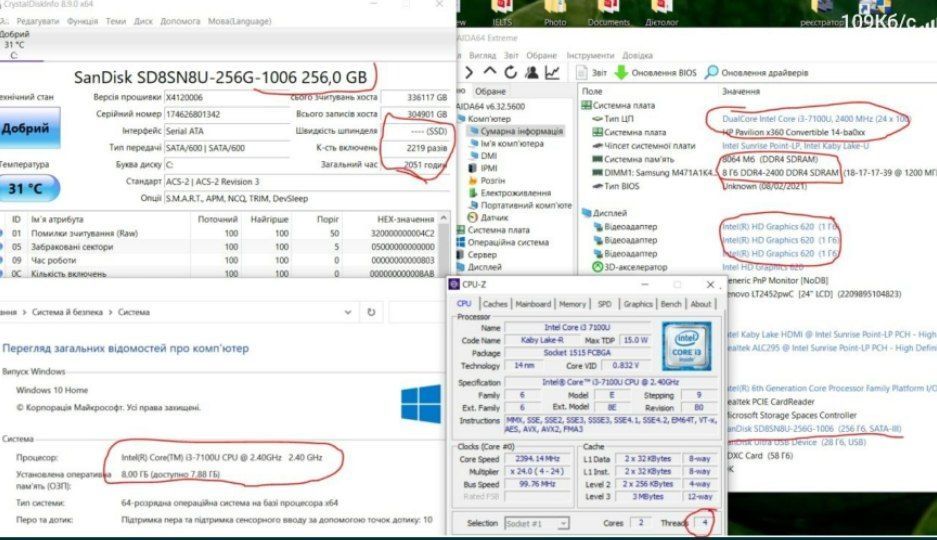Open Теми menu in CrystalDiskInfo
This screenshot has width=937, height=540.
pos(116,21)
